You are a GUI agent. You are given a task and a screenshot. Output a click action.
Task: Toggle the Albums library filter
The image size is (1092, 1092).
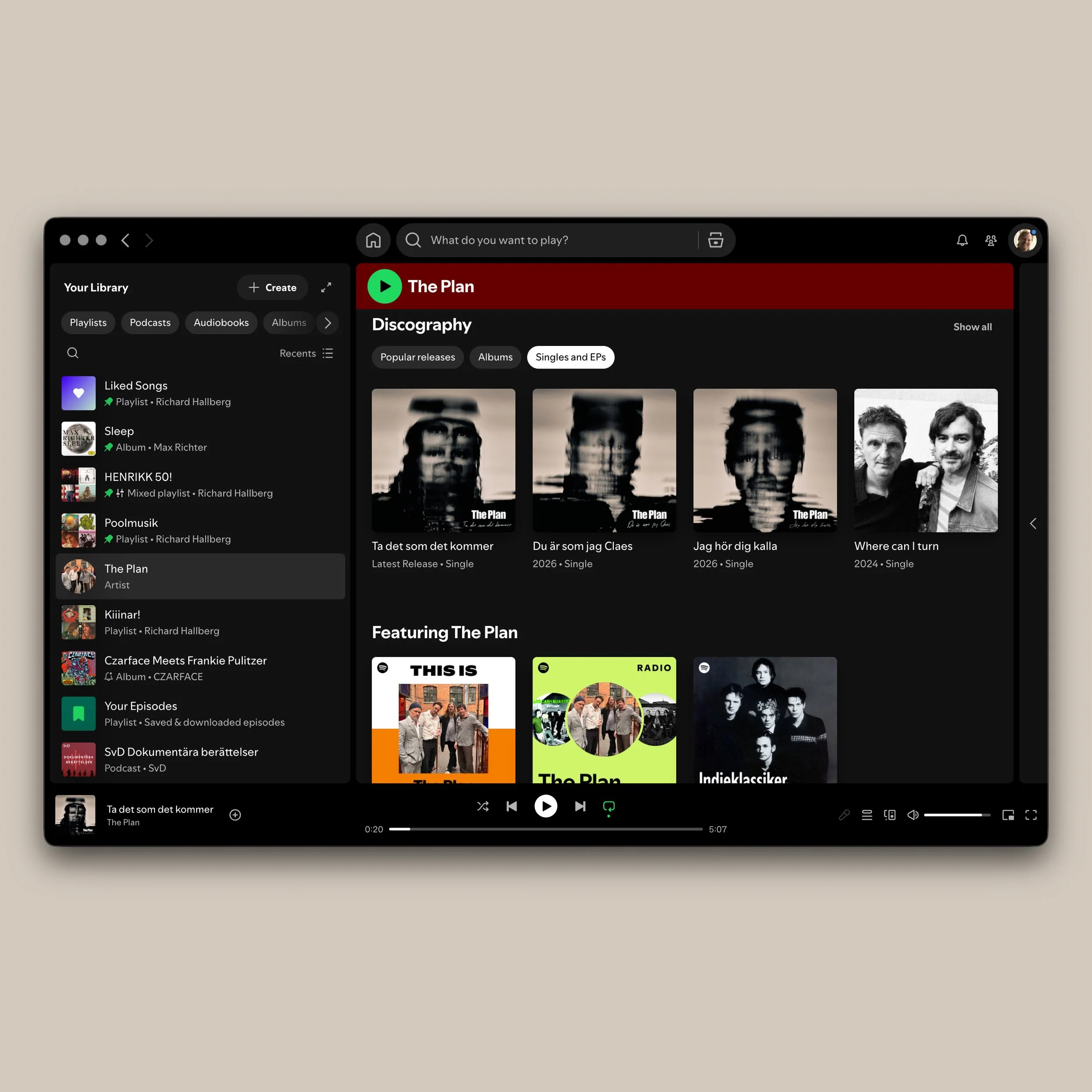pyautogui.click(x=288, y=323)
